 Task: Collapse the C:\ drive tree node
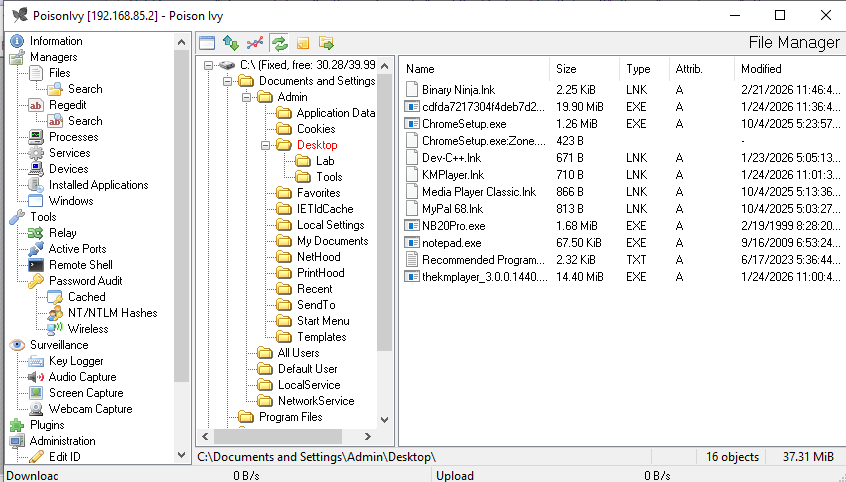point(208,65)
